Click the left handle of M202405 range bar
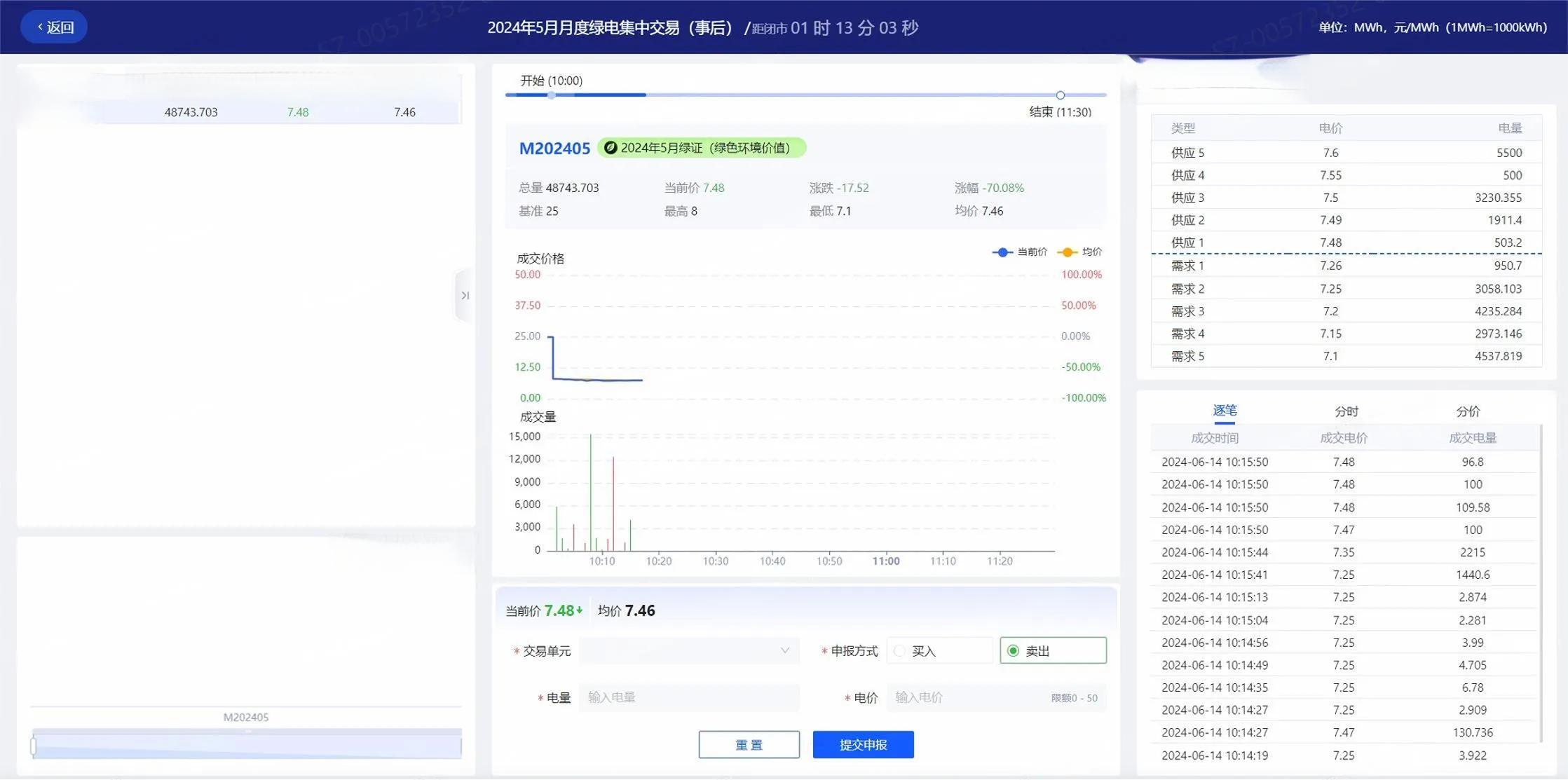Viewport: 1568px width, 780px height. pos(33,746)
